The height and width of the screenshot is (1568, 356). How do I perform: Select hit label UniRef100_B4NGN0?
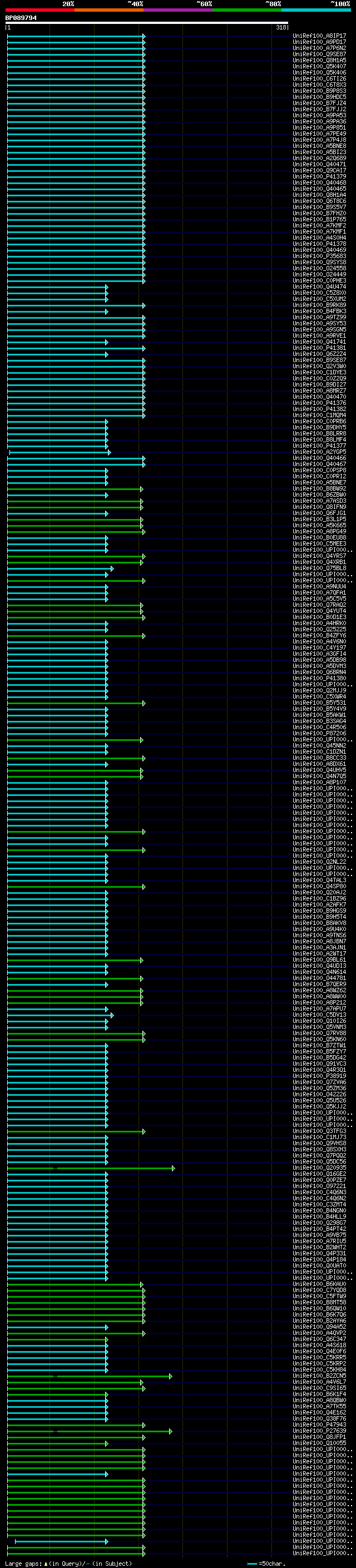319,1211
